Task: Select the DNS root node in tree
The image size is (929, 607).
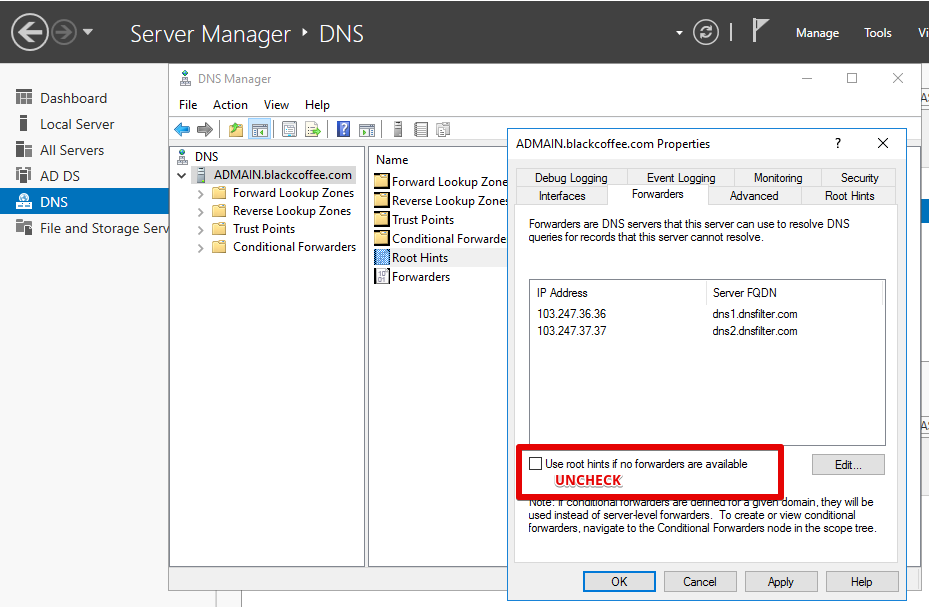Action: click(206, 156)
